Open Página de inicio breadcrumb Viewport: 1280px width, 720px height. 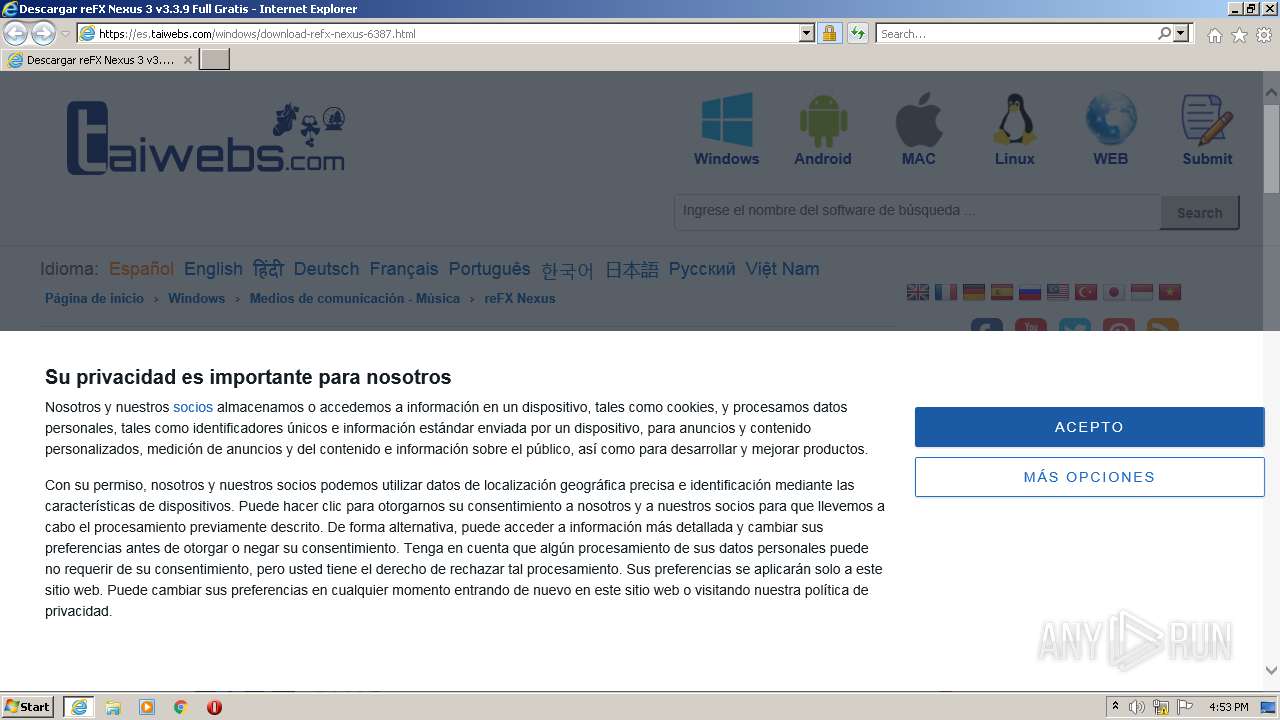click(x=94, y=298)
